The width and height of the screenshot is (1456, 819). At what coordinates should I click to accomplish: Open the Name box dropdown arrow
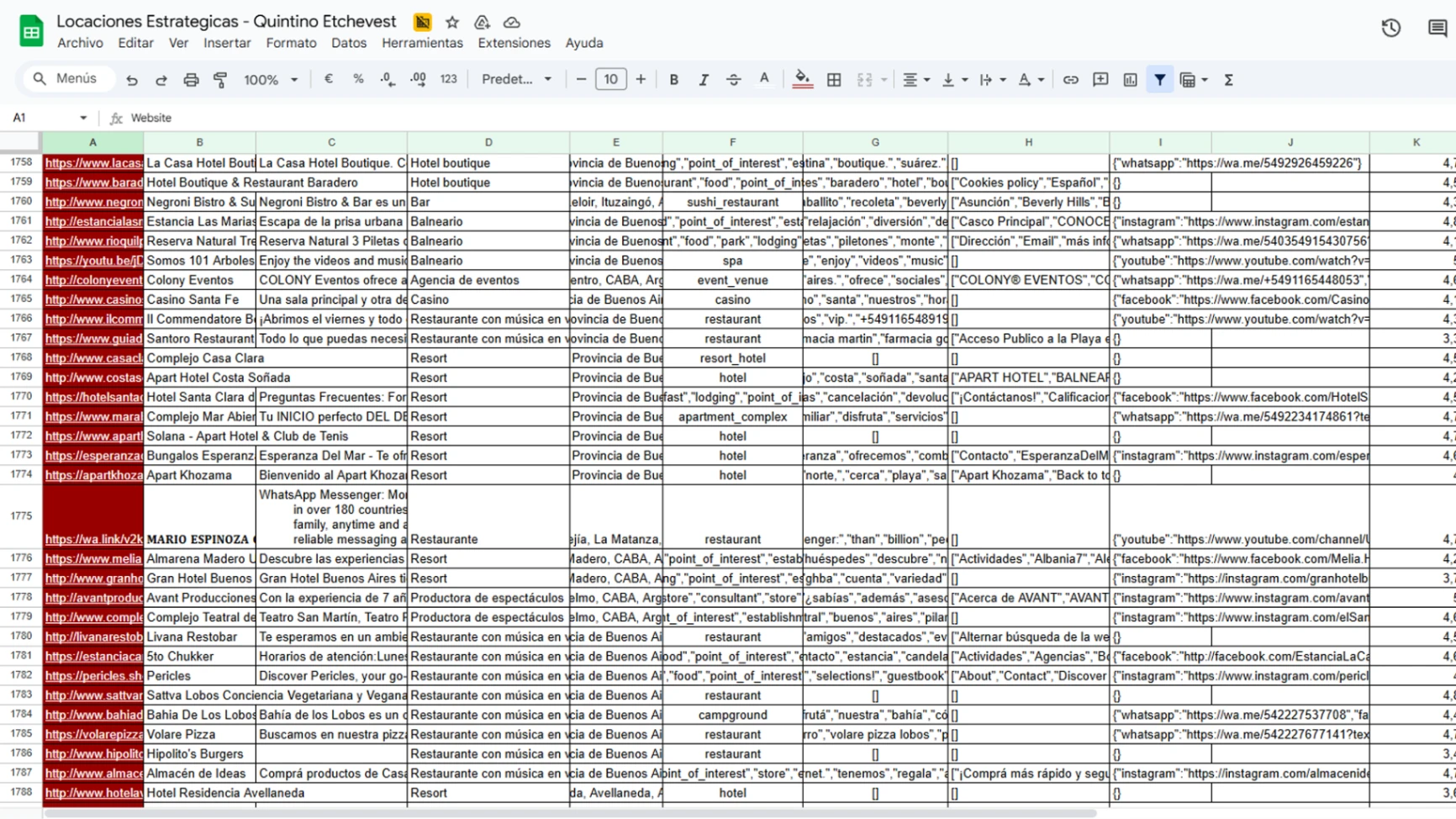83,118
